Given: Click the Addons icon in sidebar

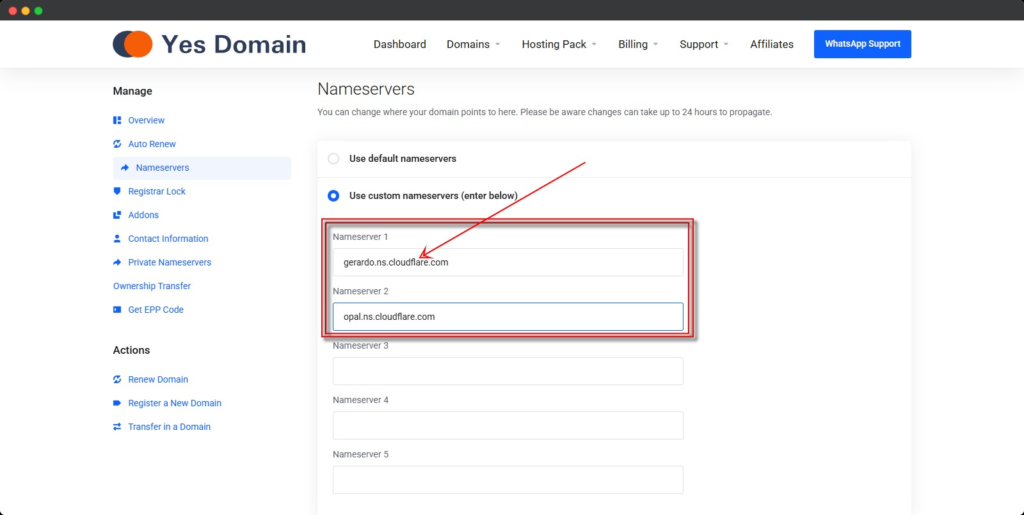Looking at the screenshot, I should click(x=117, y=215).
